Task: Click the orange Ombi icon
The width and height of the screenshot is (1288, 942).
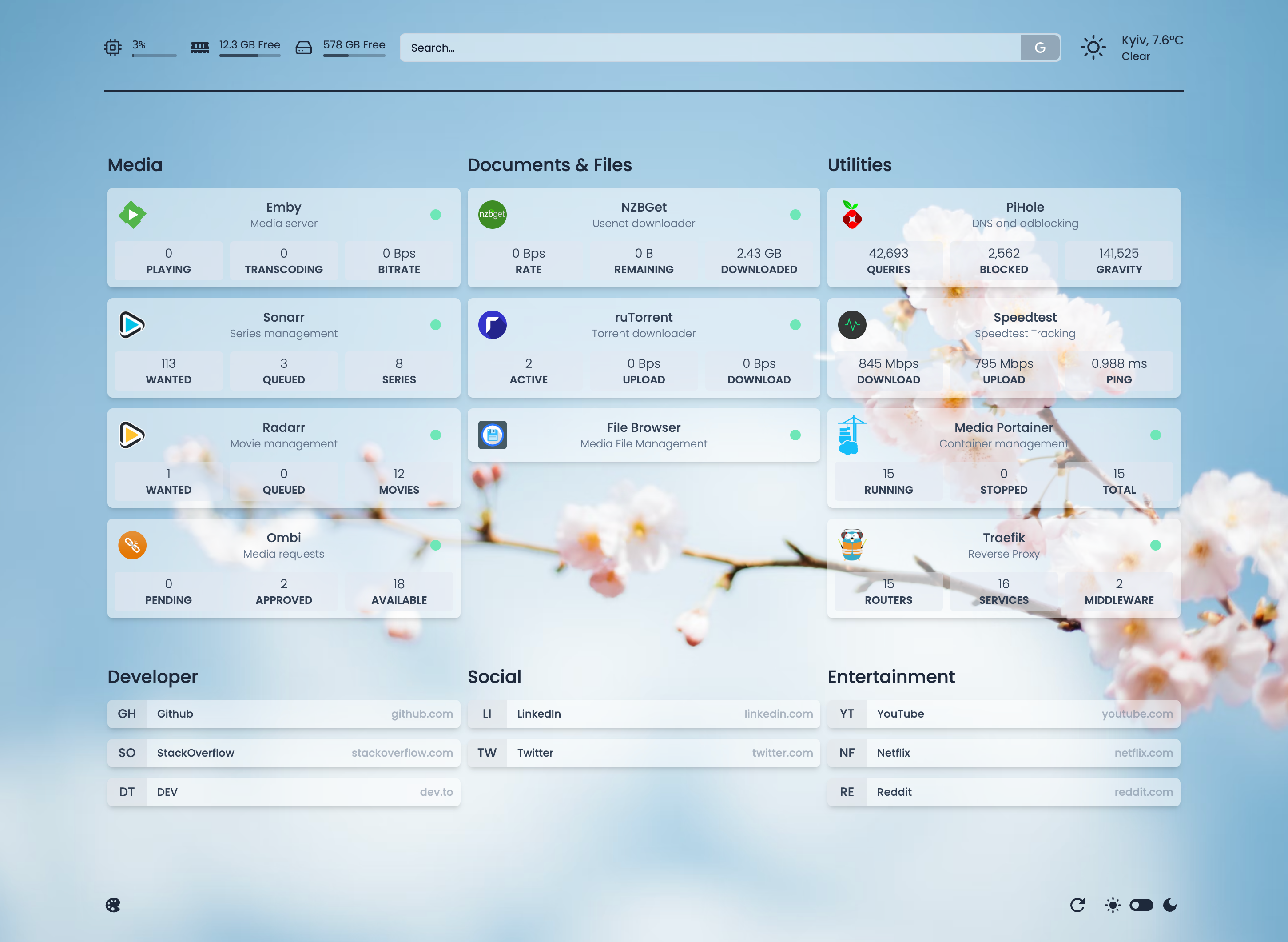Action: point(132,545)
